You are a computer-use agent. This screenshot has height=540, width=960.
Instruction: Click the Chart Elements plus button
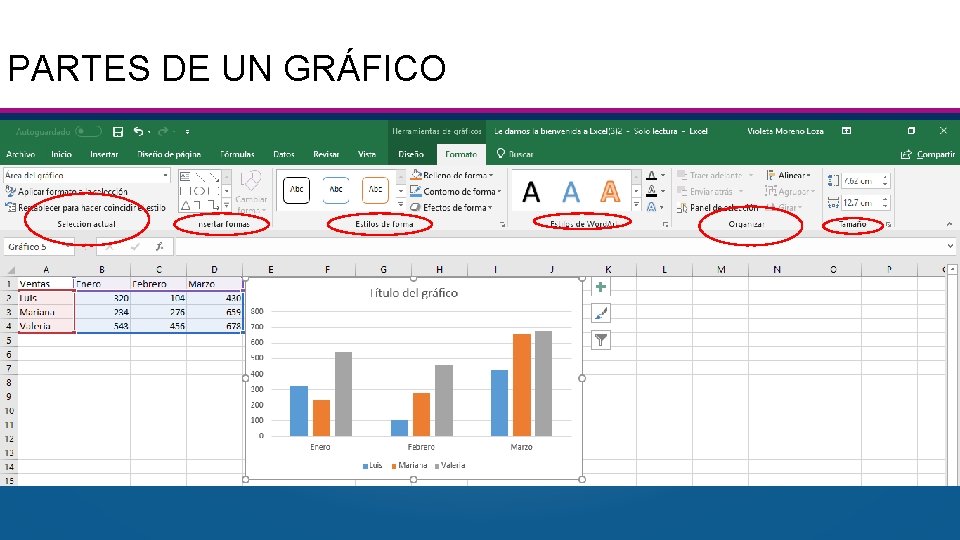[601, 287]
